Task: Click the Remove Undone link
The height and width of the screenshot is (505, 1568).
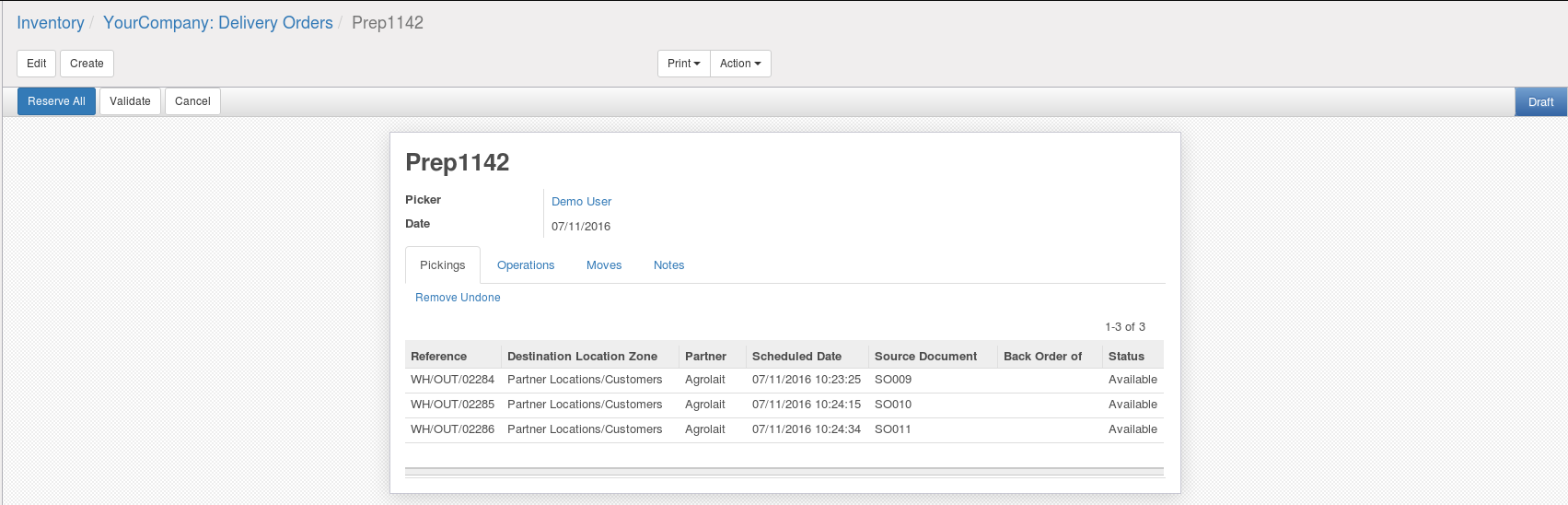Action: click(x=458, y=298)
